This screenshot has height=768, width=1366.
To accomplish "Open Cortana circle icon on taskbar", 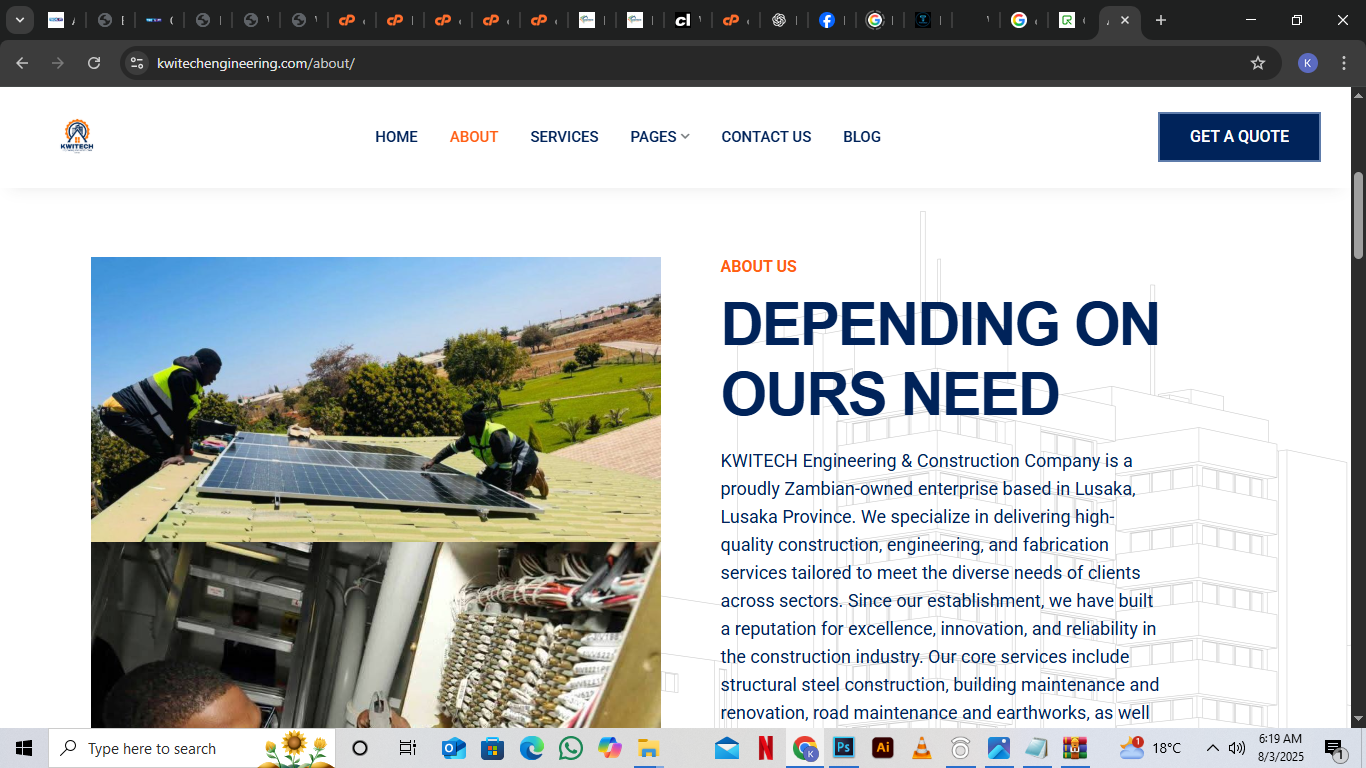I will click(x=360, y=748).
